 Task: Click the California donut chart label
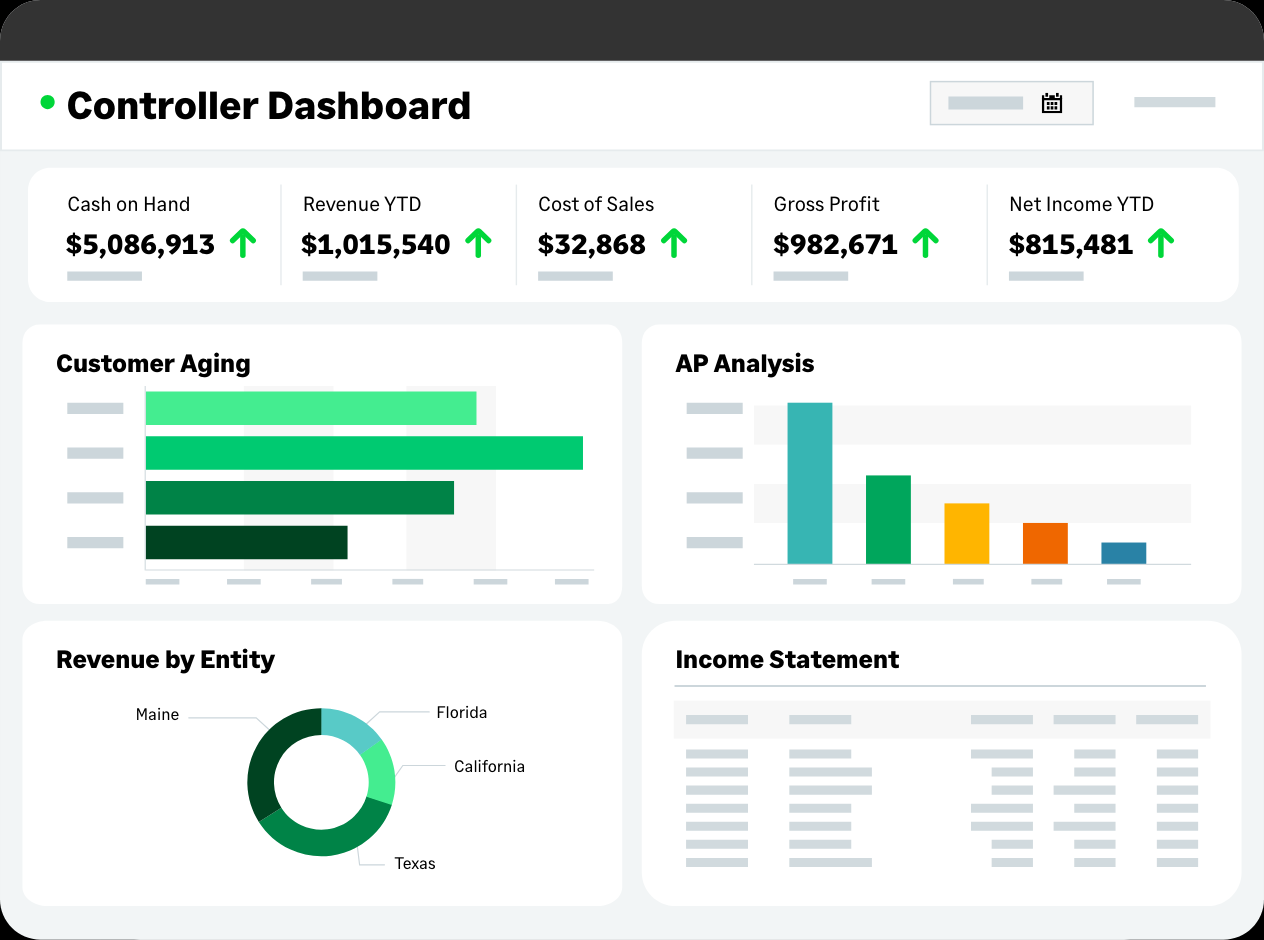(489, 767)
